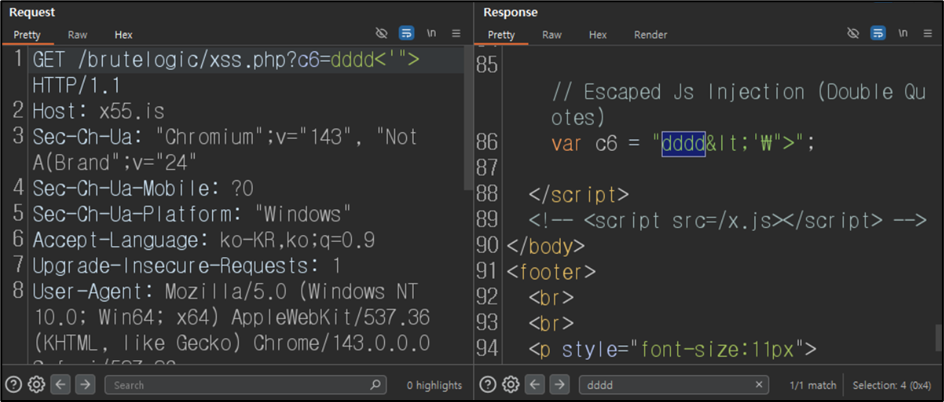
Task: Switch Request view to Hex tab
Action: click(x=123, y=35)
